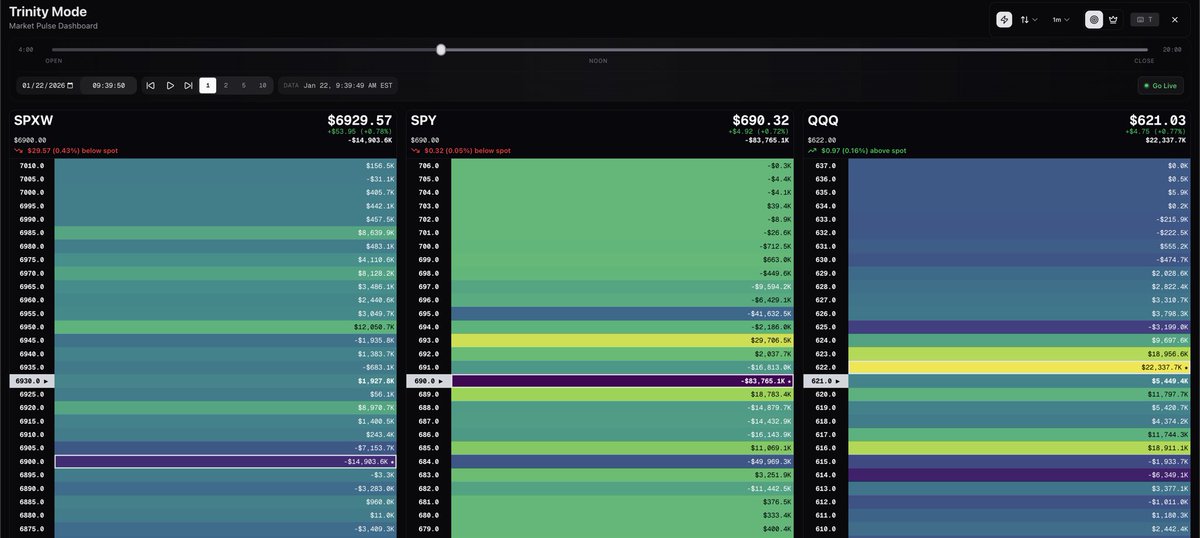Select the crown view icon
This screenshot has width=1200, height=538.
click(1112, 19)
